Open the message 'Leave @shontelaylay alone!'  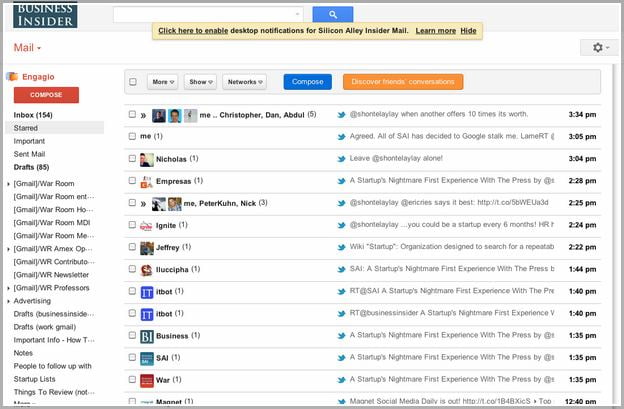[396, 158]
